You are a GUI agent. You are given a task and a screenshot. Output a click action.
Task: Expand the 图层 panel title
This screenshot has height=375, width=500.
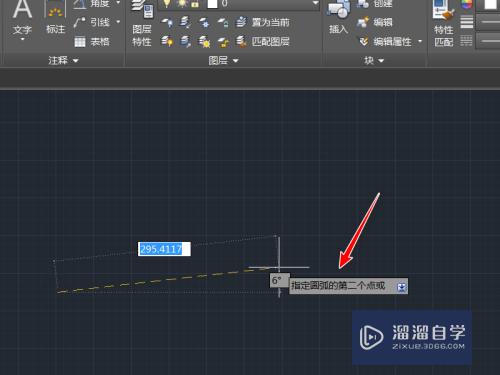[223, 60]
